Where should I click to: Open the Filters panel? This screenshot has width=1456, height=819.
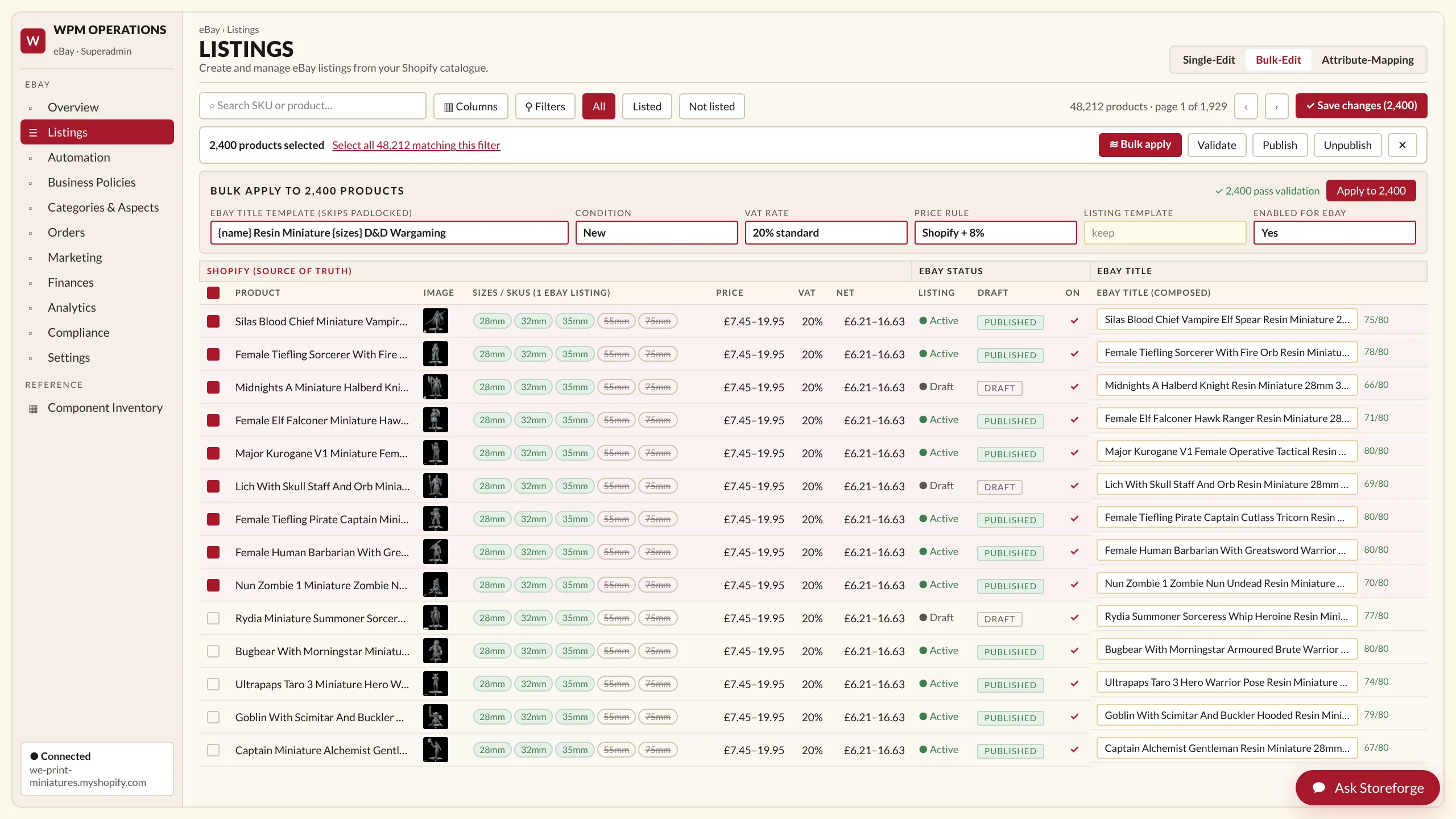[545, 106]
